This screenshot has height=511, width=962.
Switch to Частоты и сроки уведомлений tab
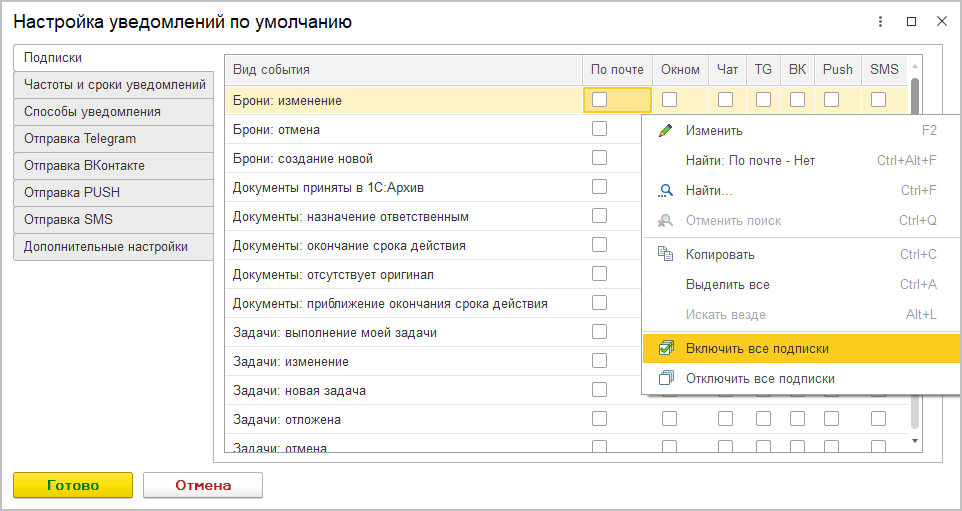pos(114,85)
